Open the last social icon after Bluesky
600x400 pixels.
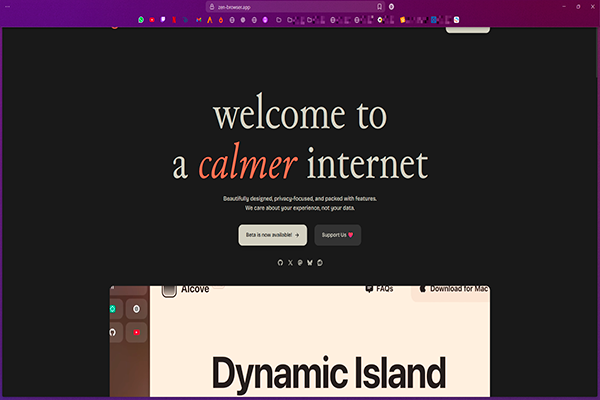[x=320, y=263]
